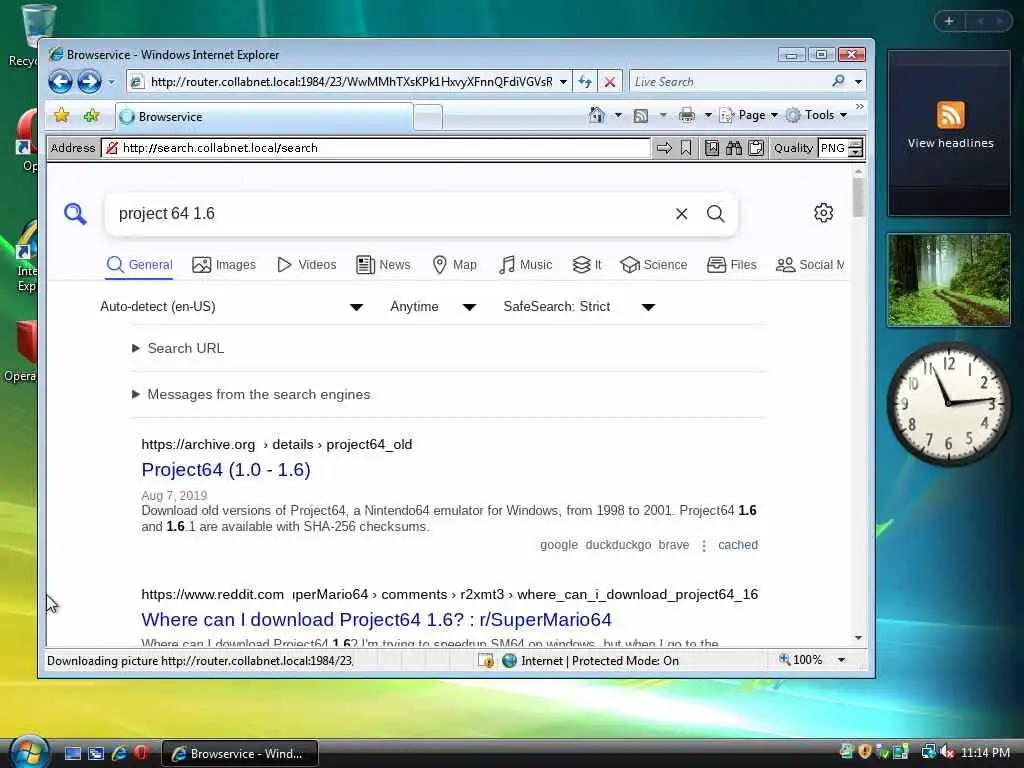Screen dimensions: 1024x768
Task: Open the Auto-detect (en-US) language dropdown
Action: [232, 306]
